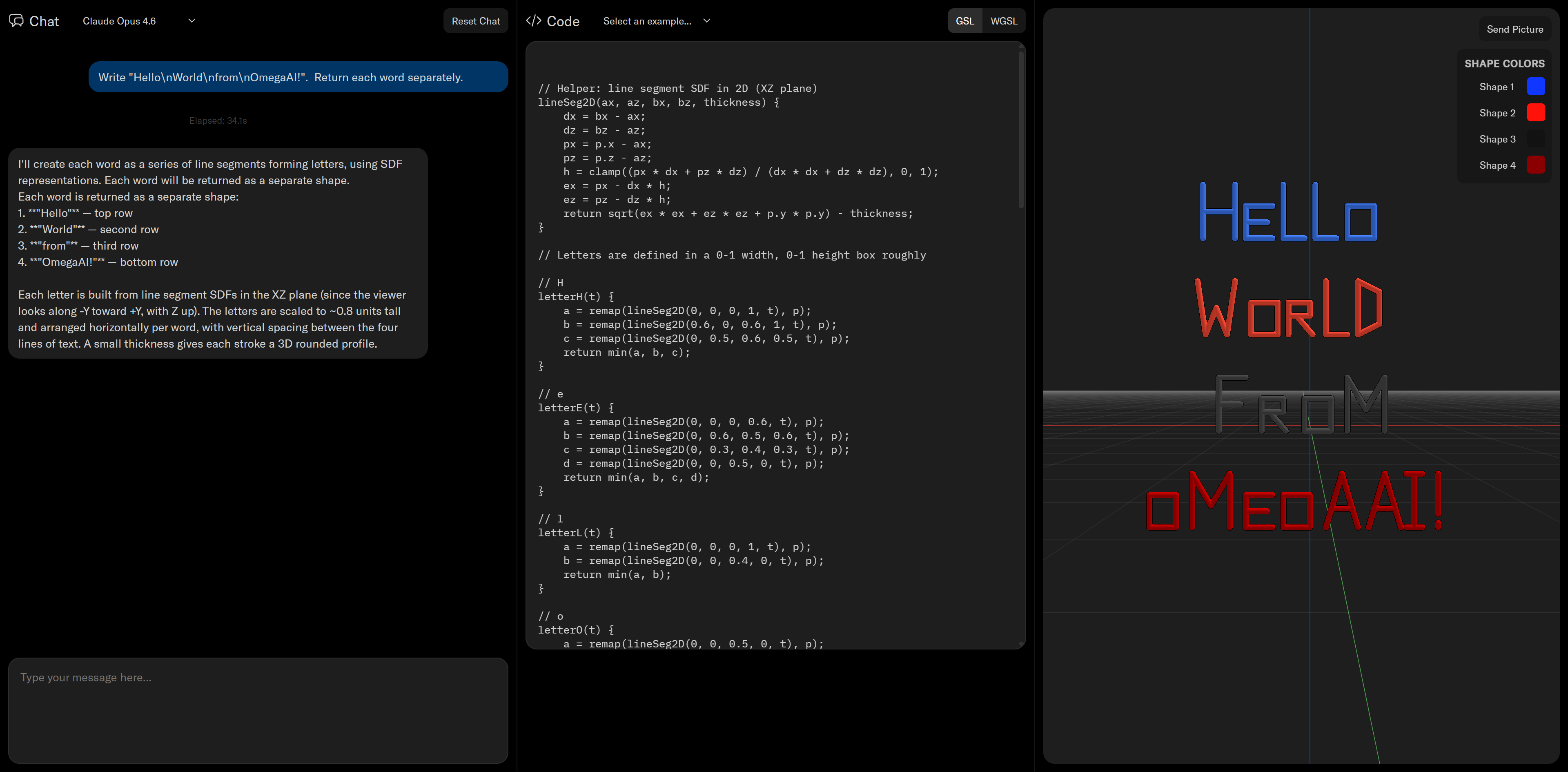Switch to the GSL tab

pos(964,21)
